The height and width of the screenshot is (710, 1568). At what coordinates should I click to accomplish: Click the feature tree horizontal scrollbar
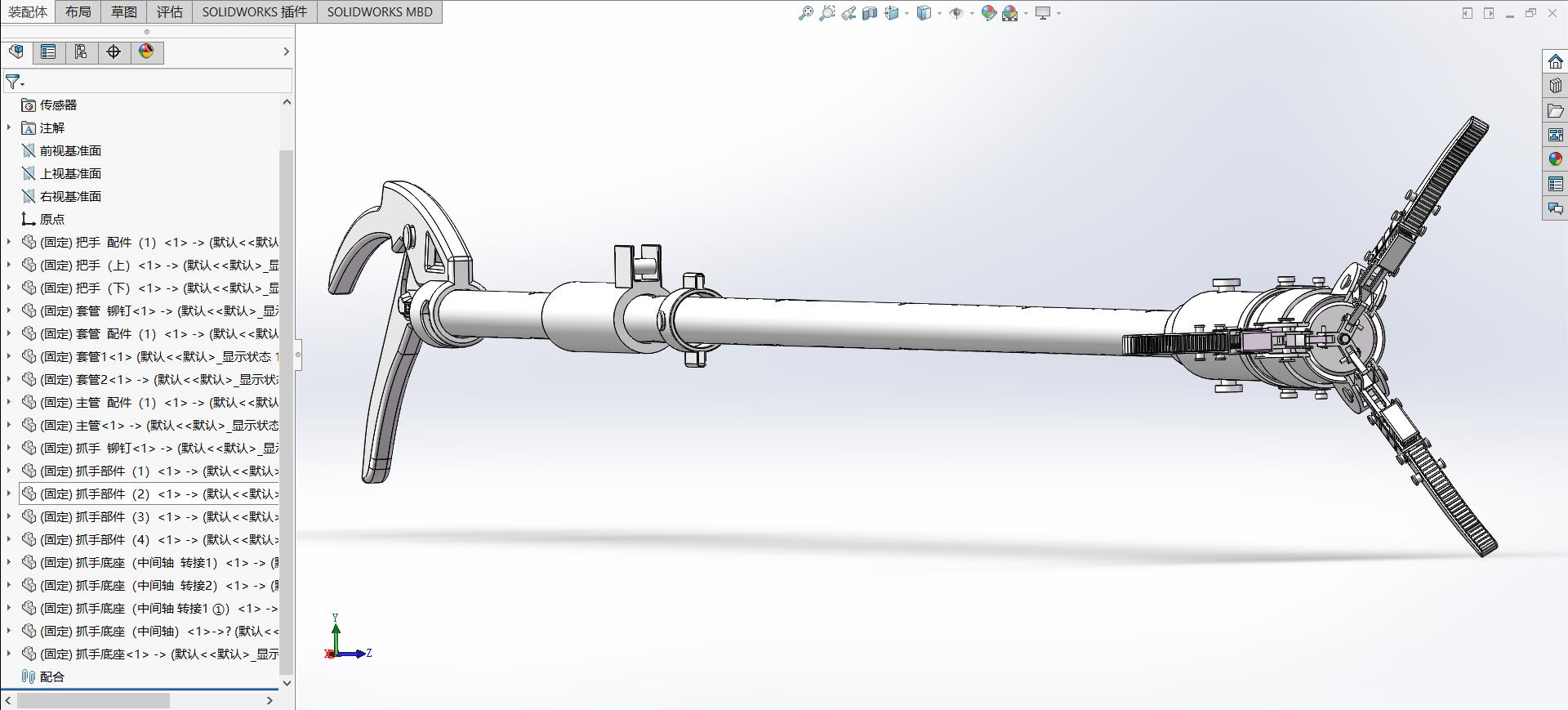pyautogui.click(x=93, y=701)
